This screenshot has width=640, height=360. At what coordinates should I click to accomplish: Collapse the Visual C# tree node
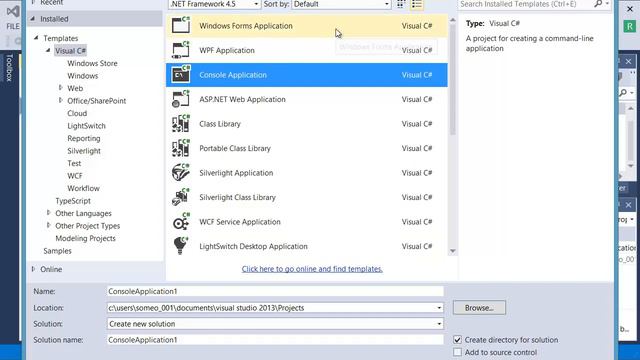pos(48,50)
